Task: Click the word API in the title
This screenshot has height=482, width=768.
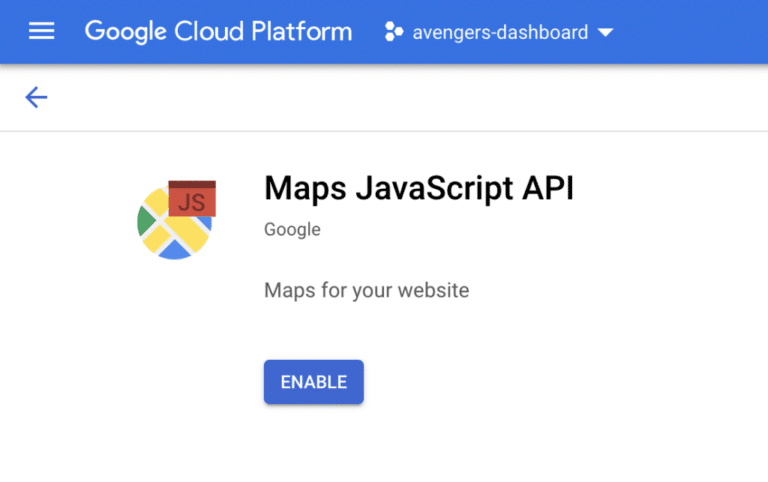Action: pos(548,188)
